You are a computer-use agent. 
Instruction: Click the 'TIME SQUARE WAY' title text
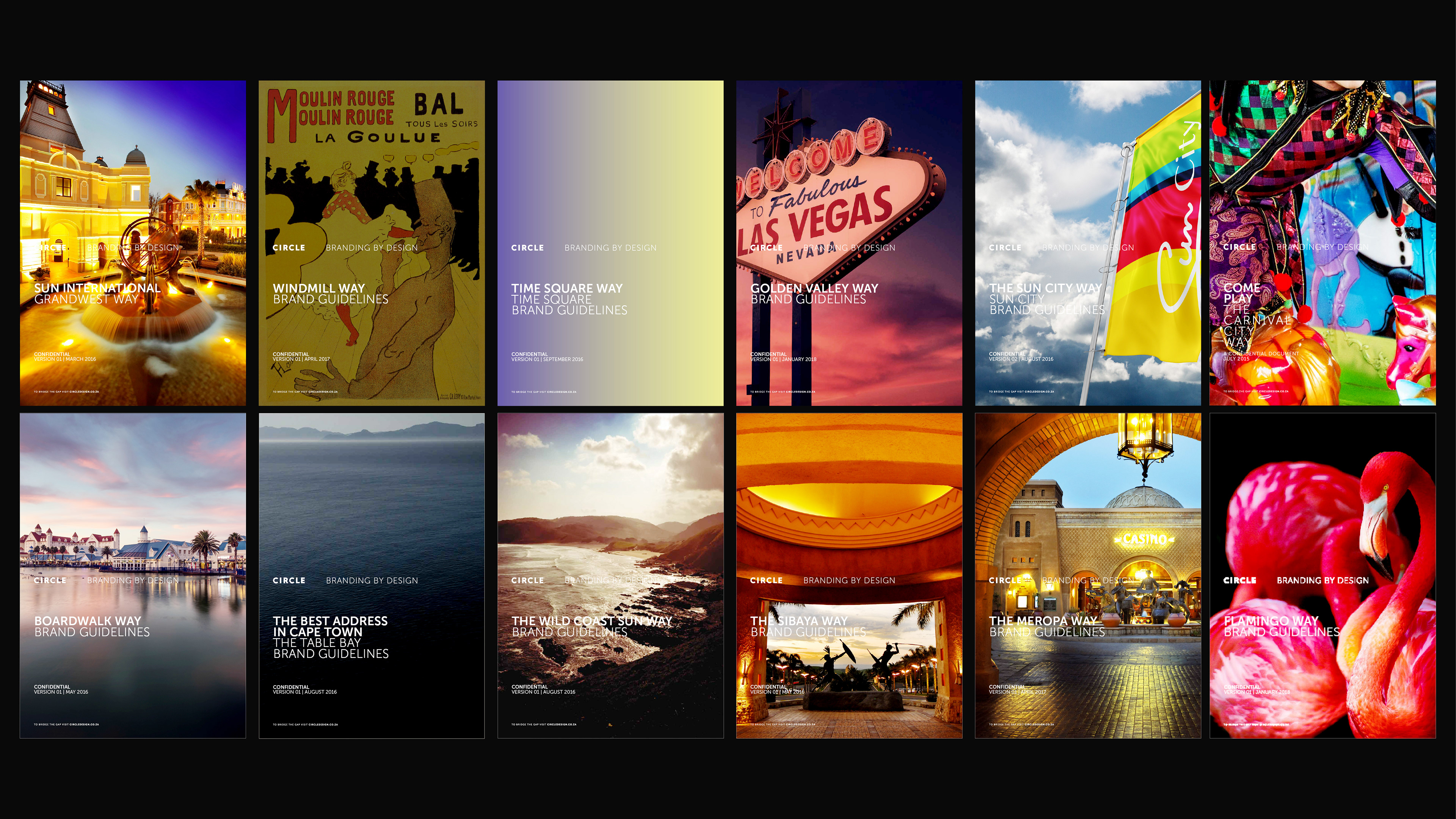coord(567,288)
